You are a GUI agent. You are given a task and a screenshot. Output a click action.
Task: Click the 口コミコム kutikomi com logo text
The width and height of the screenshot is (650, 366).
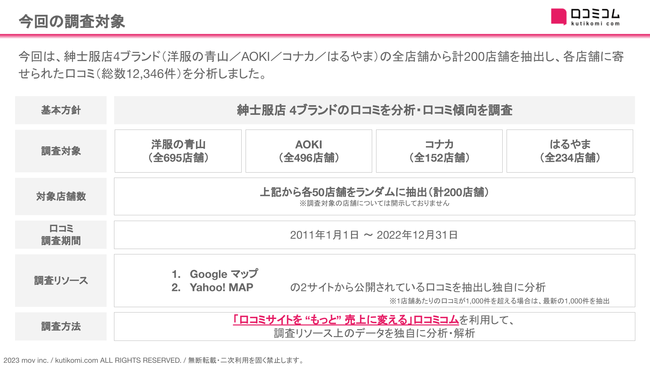tap(595, 17)
